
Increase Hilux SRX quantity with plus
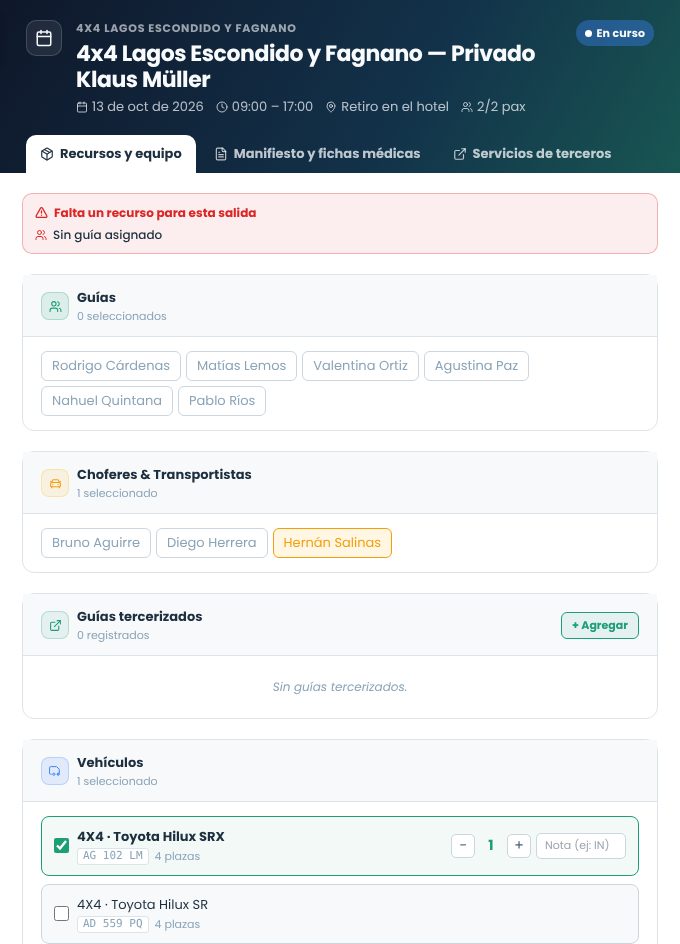(519, 846)
